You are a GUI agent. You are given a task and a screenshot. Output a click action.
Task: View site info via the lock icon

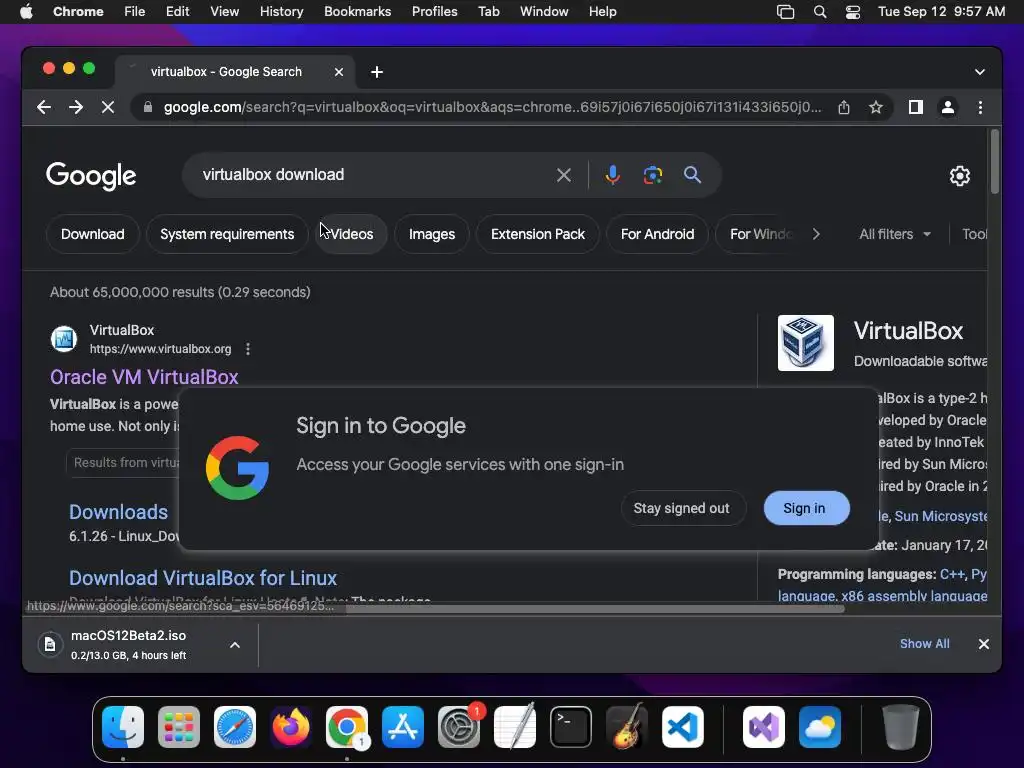tap(148, 107)
